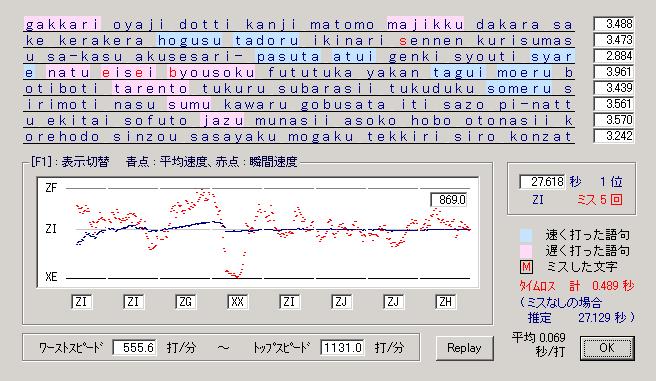Screen dimensions: 656x381
Task: Click the light blue fast-phrase legend swatch
Action: click(x=526, y=235)
